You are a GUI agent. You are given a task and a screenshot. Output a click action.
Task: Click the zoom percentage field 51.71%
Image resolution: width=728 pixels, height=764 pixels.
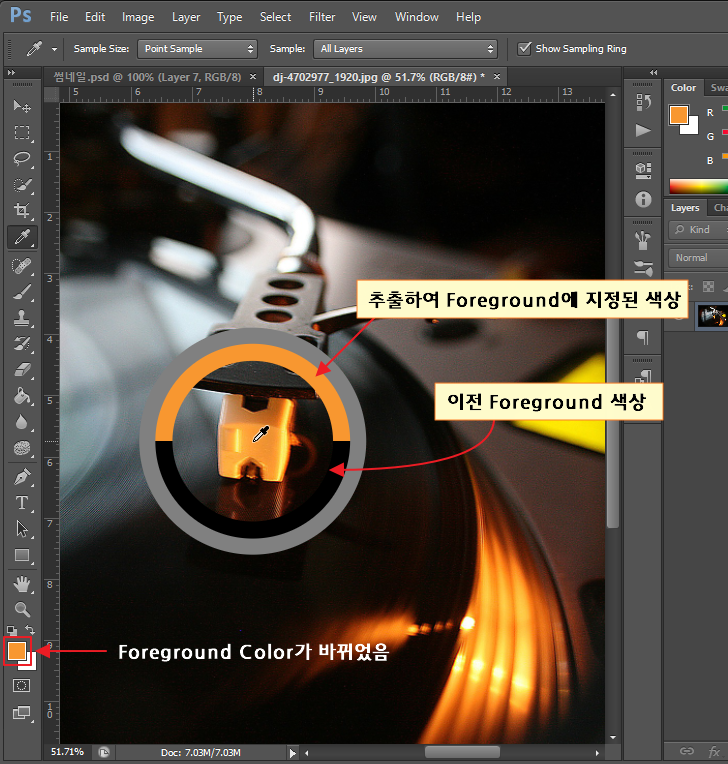[67, 752]
